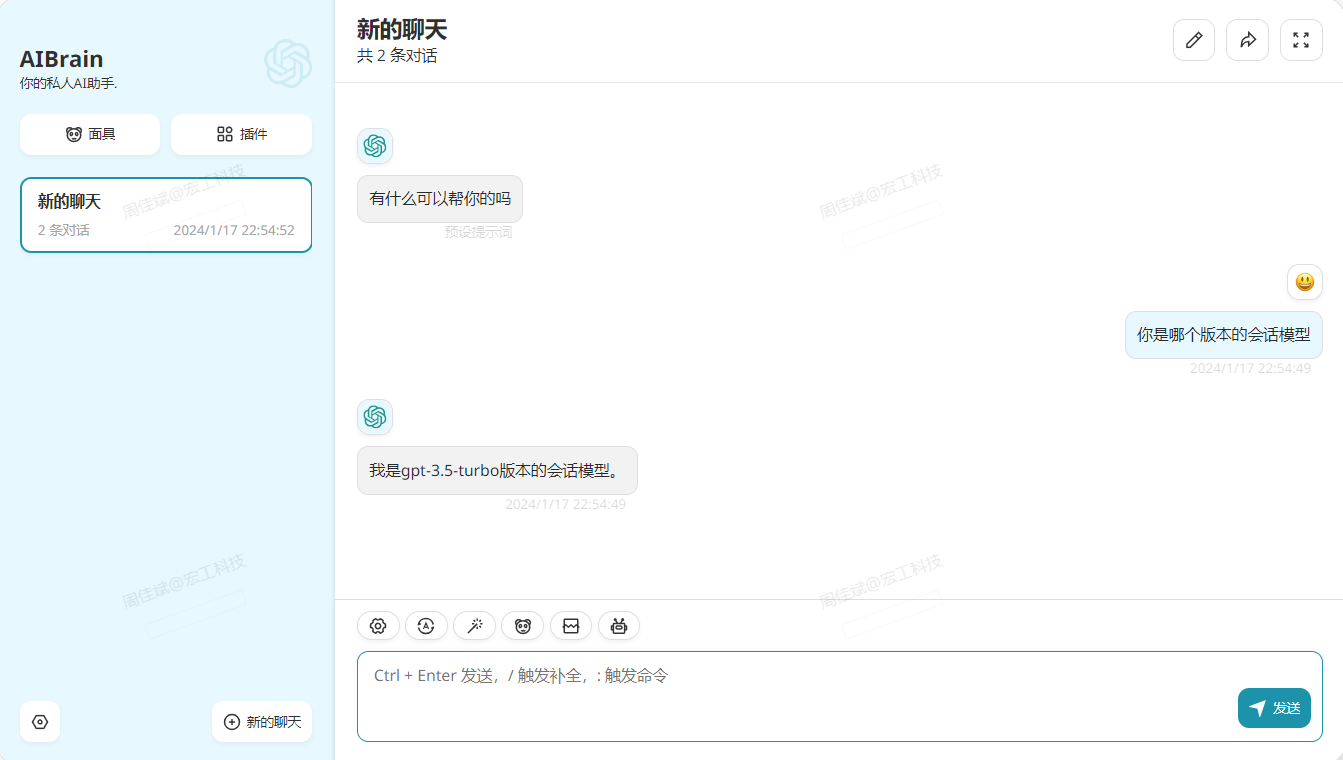This screenshot has height=760, width=1343.
Task: Click the mask icon above the input box
Action: click(522, 626)
